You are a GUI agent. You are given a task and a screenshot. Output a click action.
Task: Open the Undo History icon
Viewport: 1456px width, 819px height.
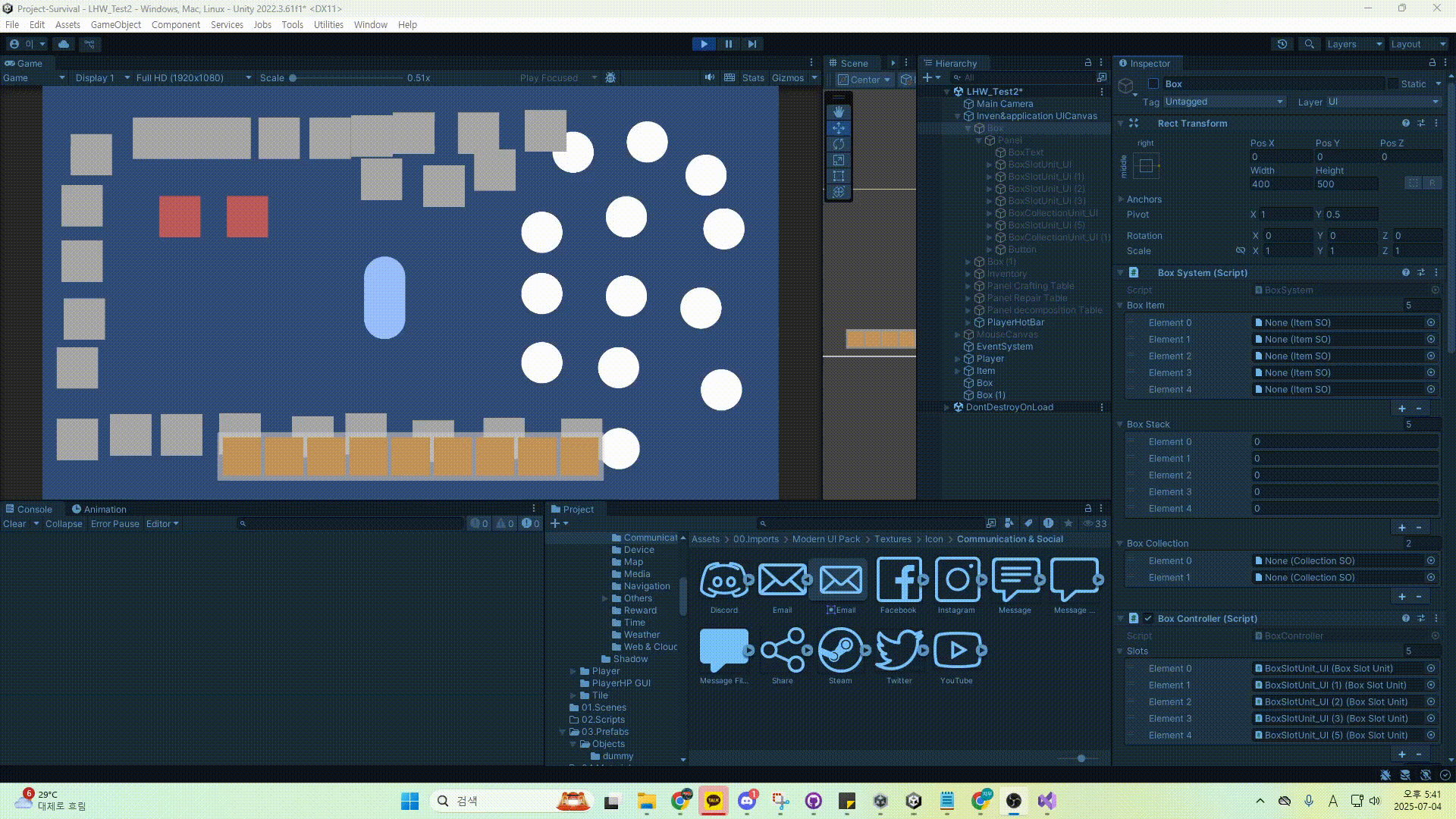coord(1282,44)
